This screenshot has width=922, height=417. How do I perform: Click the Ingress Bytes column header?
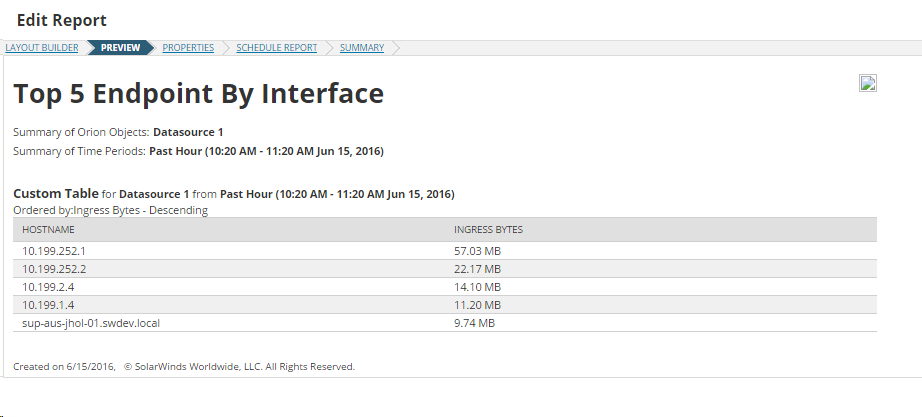488,229
